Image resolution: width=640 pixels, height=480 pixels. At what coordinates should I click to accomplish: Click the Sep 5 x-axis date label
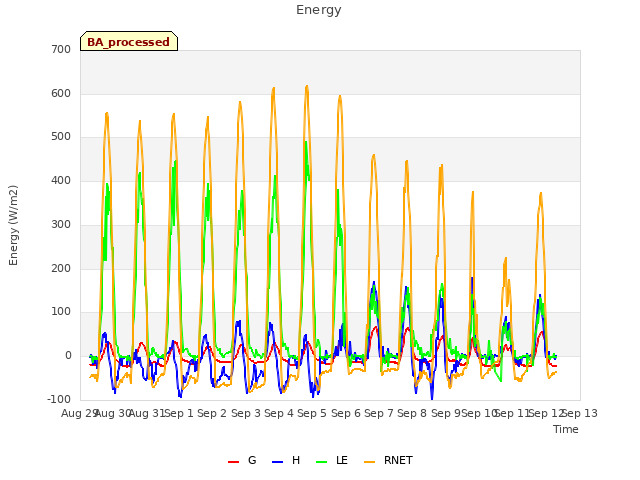[x=312, y=413]
